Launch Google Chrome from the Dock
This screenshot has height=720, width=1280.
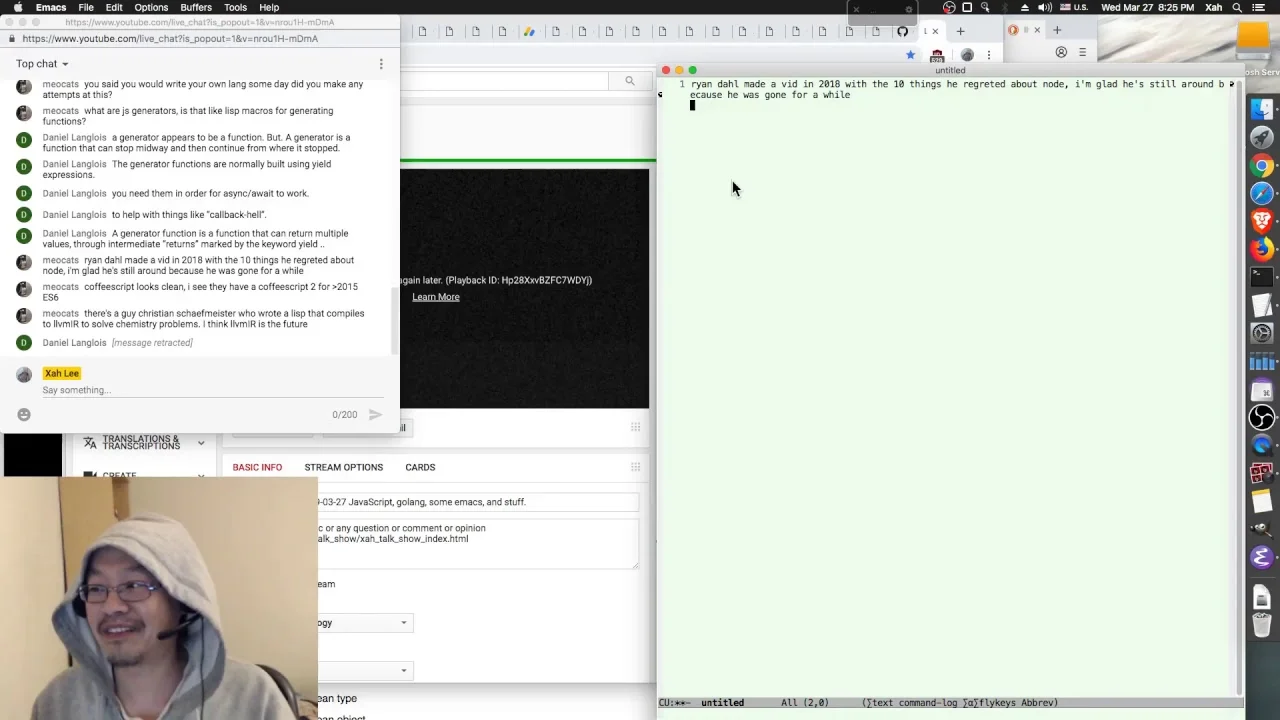pos(1262,166)
